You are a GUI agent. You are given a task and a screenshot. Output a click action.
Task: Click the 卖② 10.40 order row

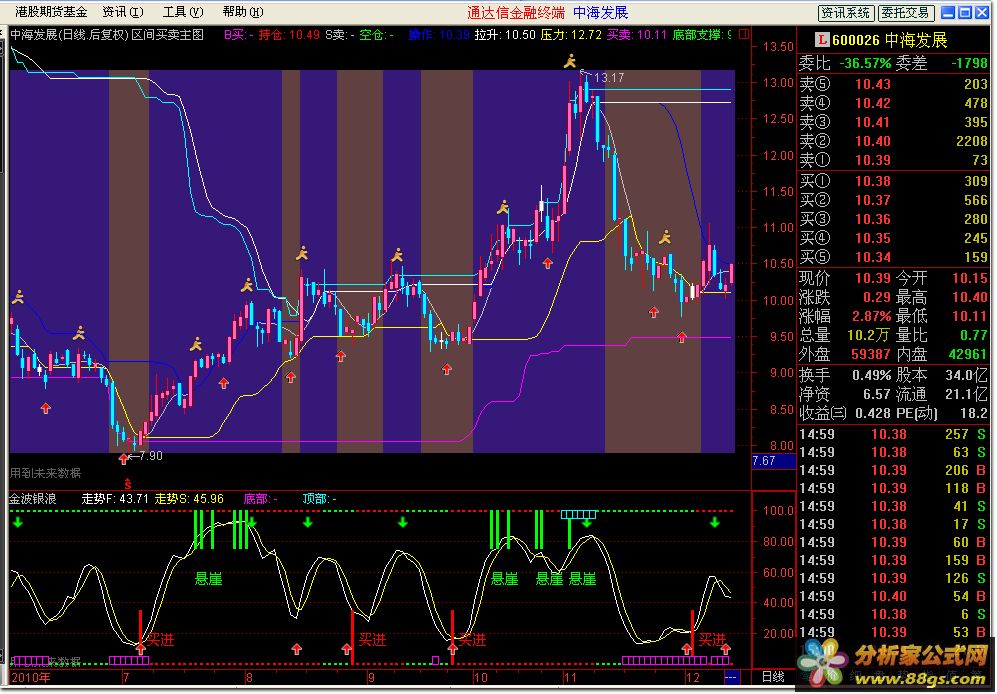coord(893,141)
